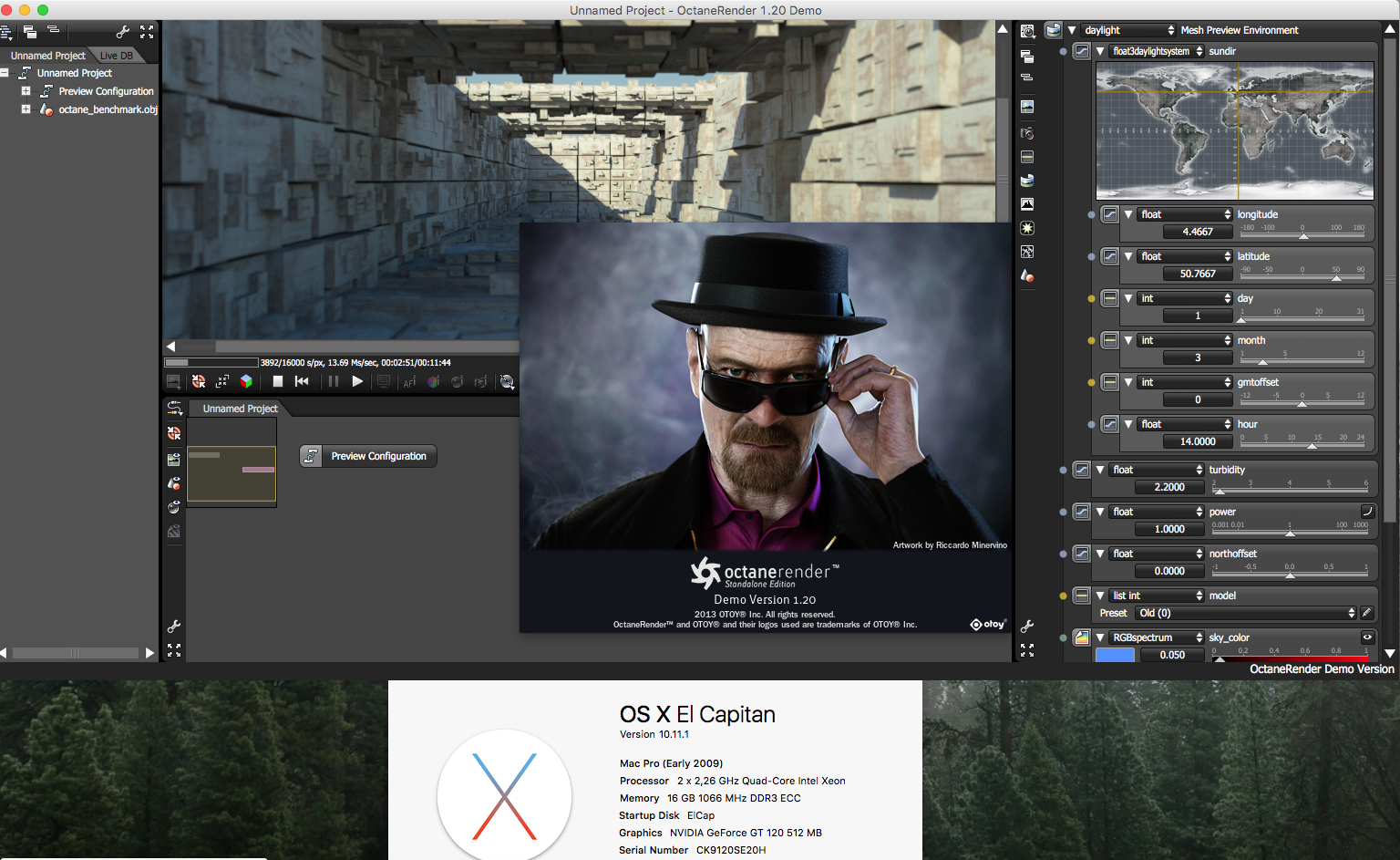
Task: Click the render region lens icon
Action: coord(508,382)
